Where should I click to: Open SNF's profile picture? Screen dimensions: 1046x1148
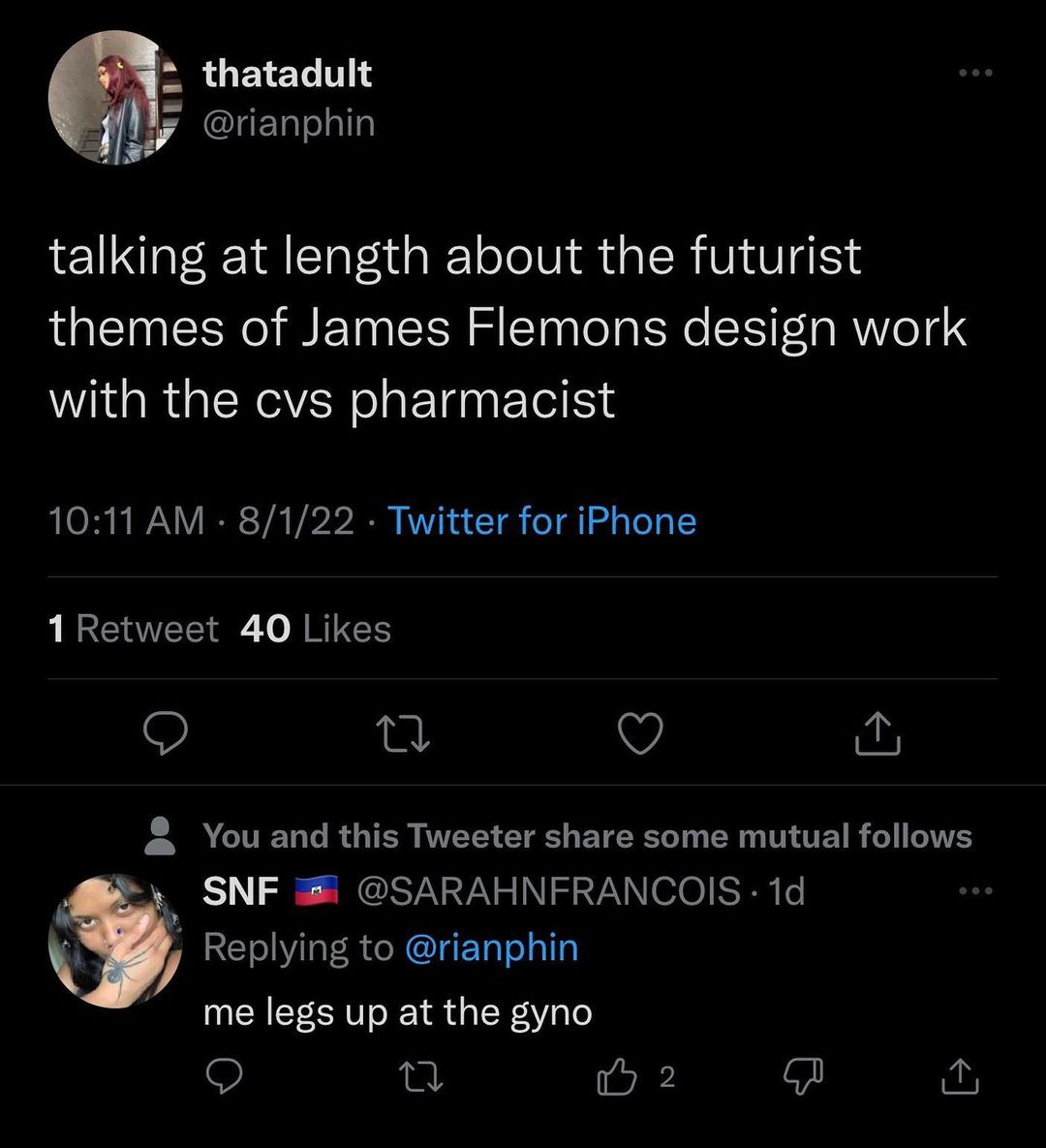pyautogui.click(x=116, y=942)
